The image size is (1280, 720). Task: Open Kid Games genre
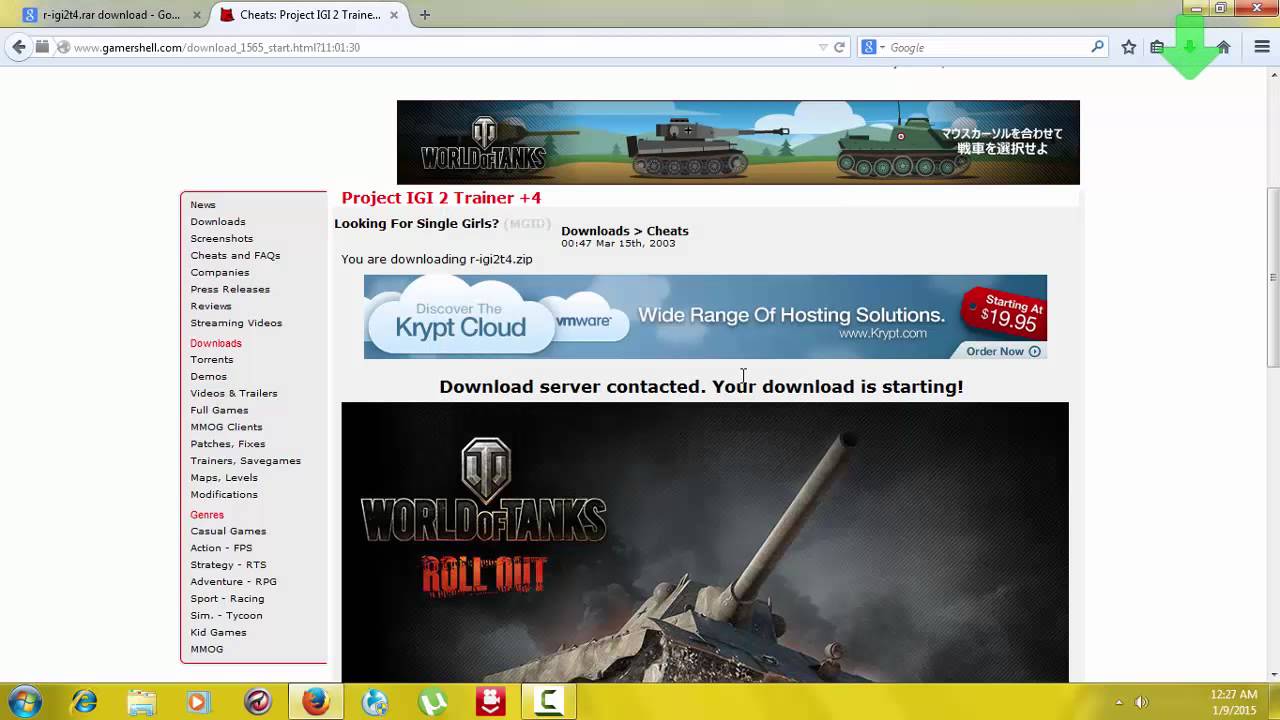pyautogui.click(x=218, y=633)
